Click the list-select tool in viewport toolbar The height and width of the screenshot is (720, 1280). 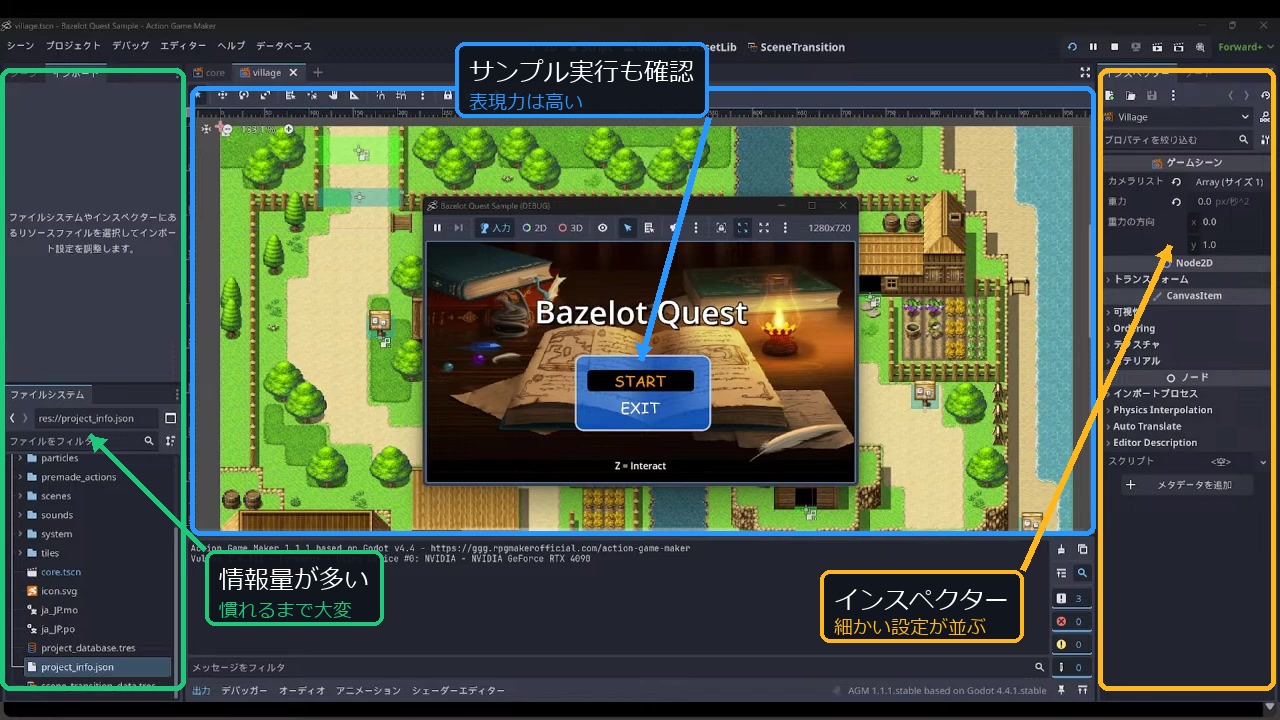coord(290,95)
